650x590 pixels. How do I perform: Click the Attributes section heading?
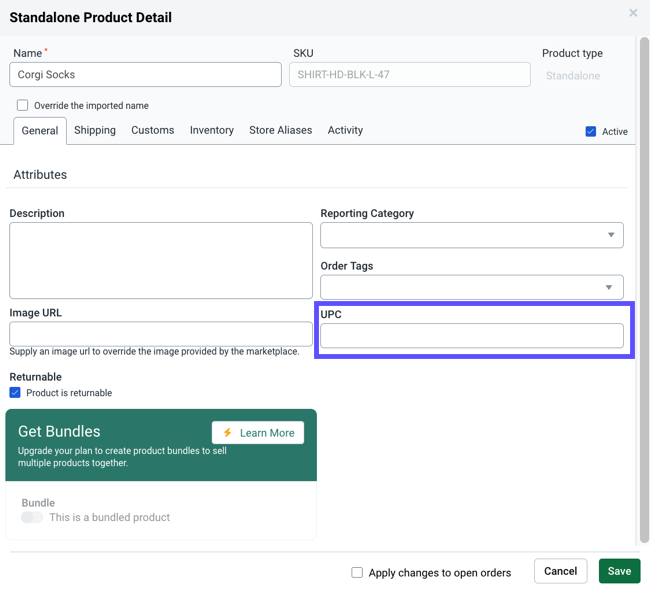click(40, 175)
